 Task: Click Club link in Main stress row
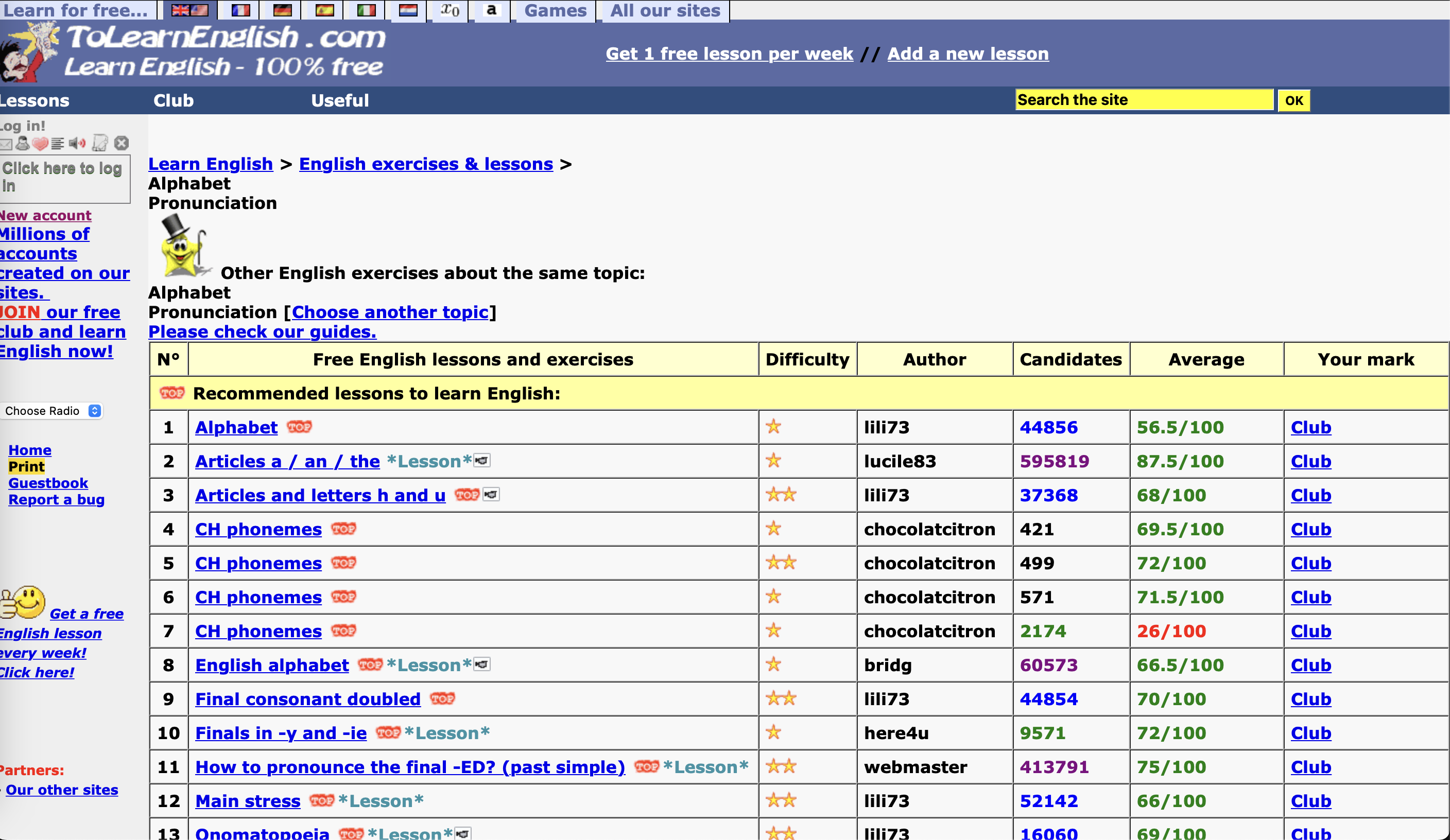click(x=1311, y=801)
